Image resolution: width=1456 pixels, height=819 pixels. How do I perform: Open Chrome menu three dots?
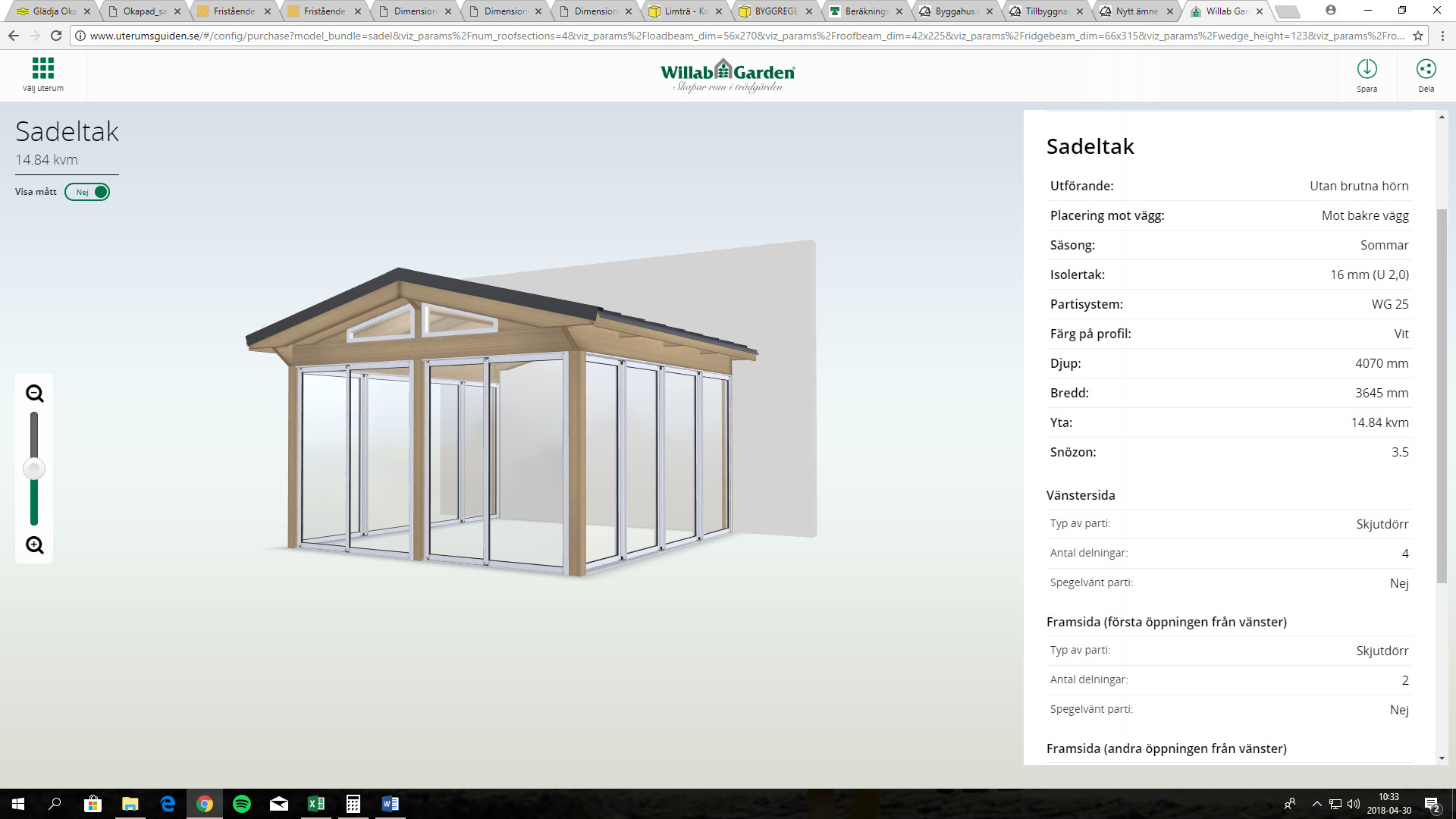(1442, 36)
